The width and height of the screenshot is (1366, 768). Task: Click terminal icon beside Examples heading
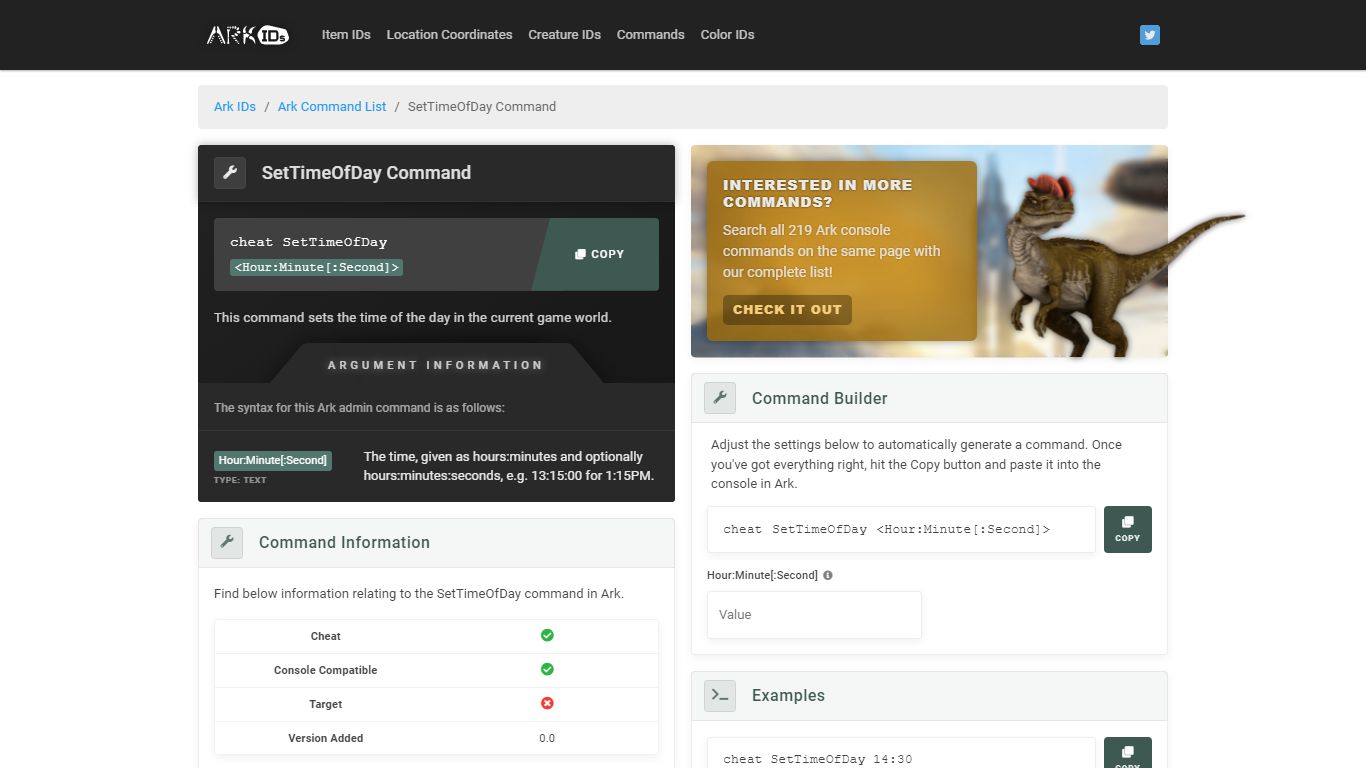[720, 695]
